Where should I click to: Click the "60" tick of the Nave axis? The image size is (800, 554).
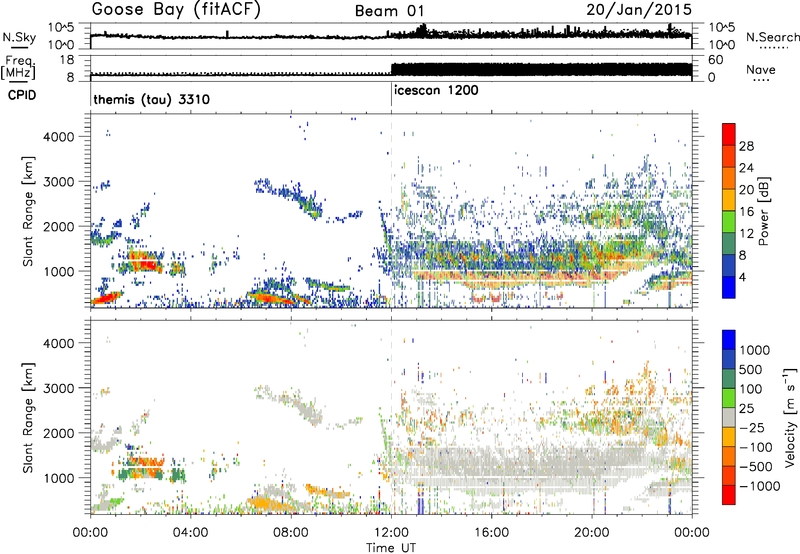(716, 60)
